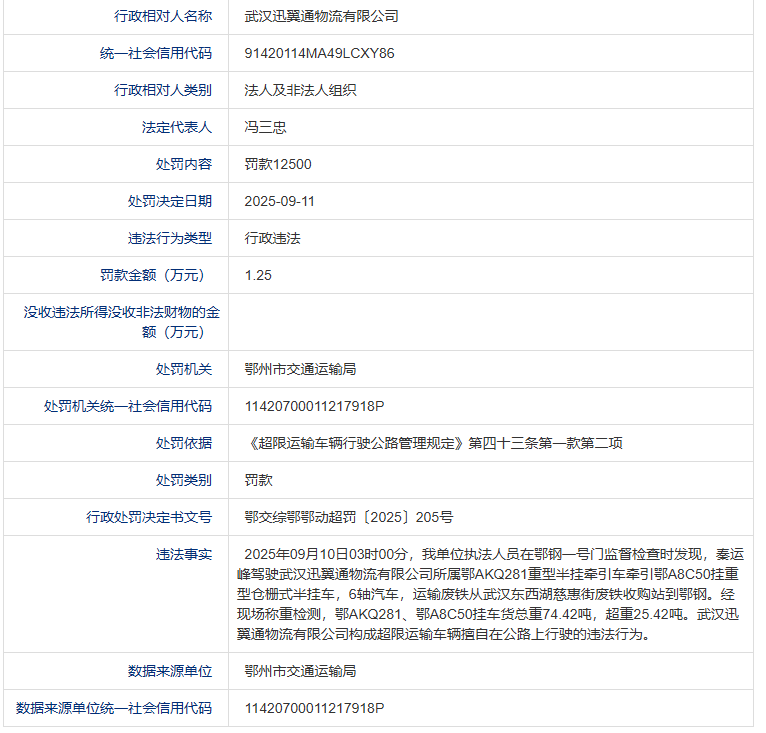Click the penalty content 罚款12500
Viewport: 766px width, 733px height.
tap(278, 164)
